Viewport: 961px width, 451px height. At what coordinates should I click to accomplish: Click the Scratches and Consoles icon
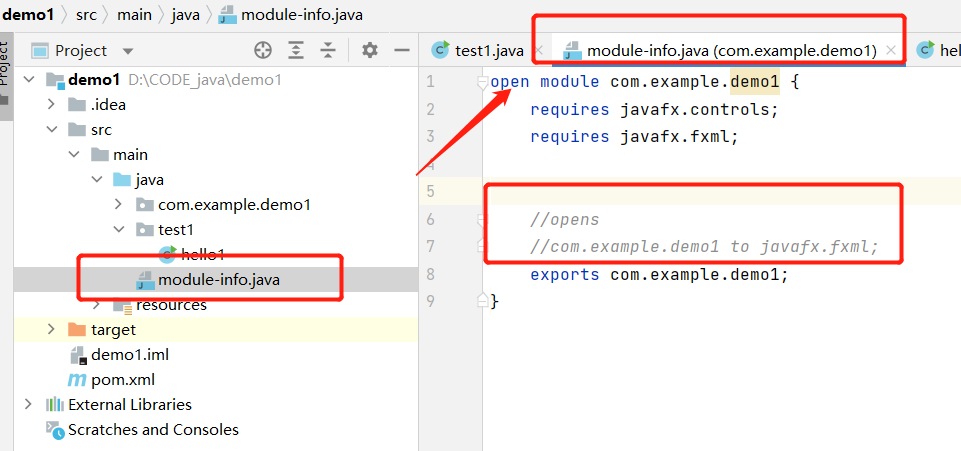55,430
